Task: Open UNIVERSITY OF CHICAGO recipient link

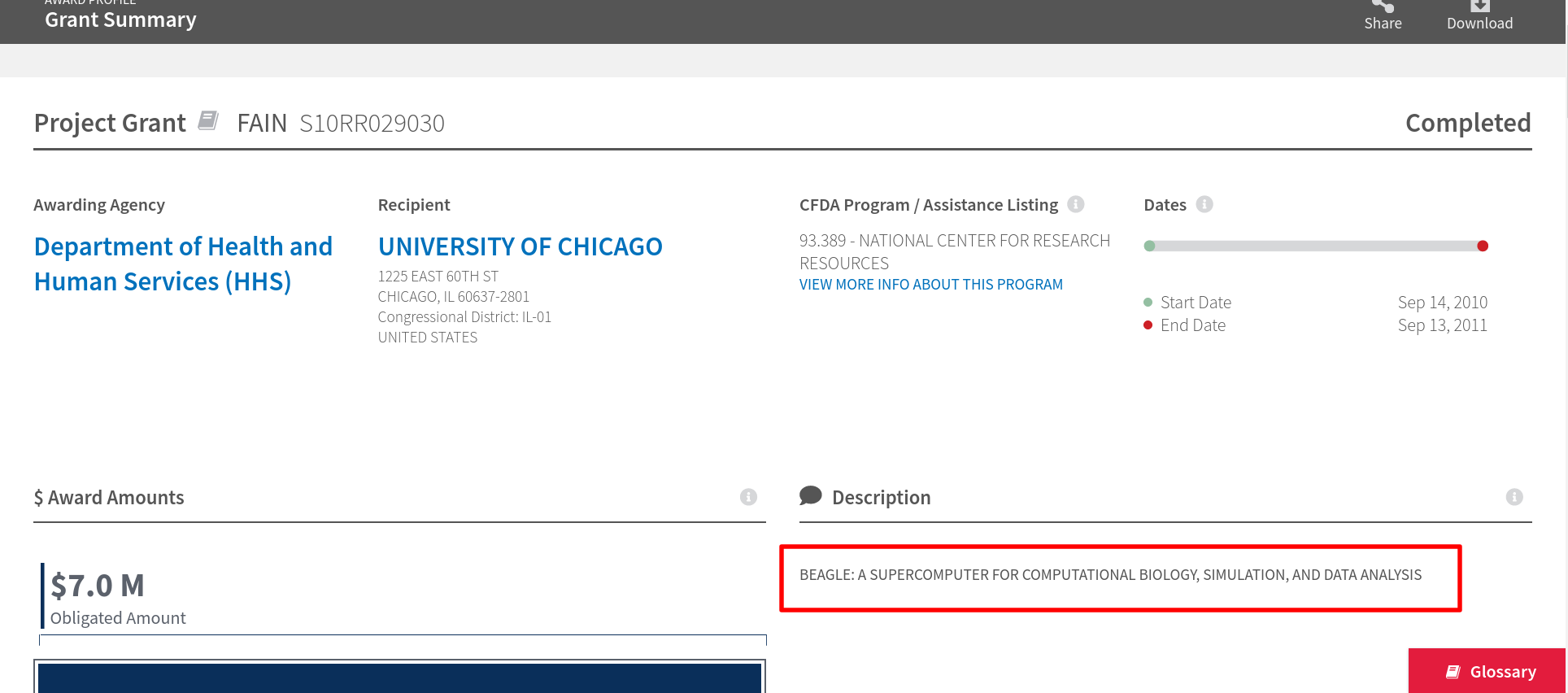Action: tap(520, 246)
